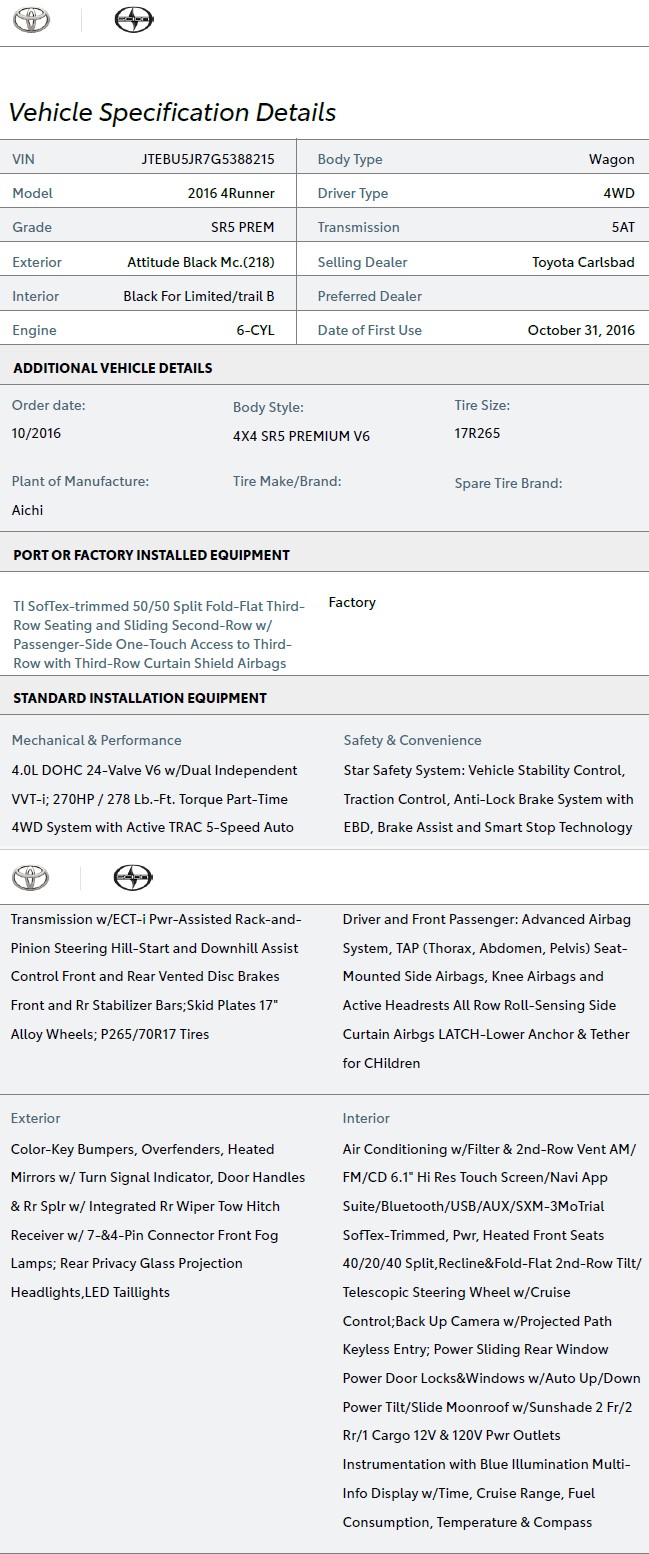This screenshot has height=1554, width=649.
Task: Click the Order date label
Action: [48, 405]
